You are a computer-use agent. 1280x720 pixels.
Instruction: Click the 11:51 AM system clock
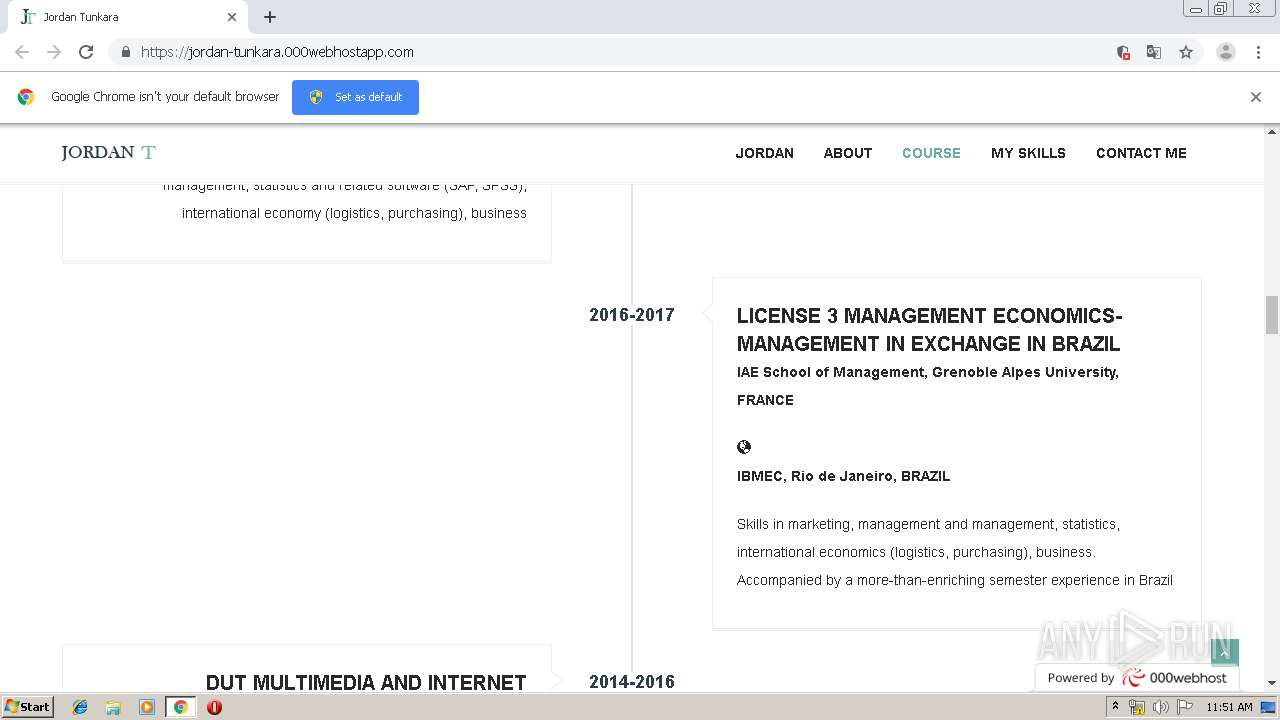point(1229,707)
